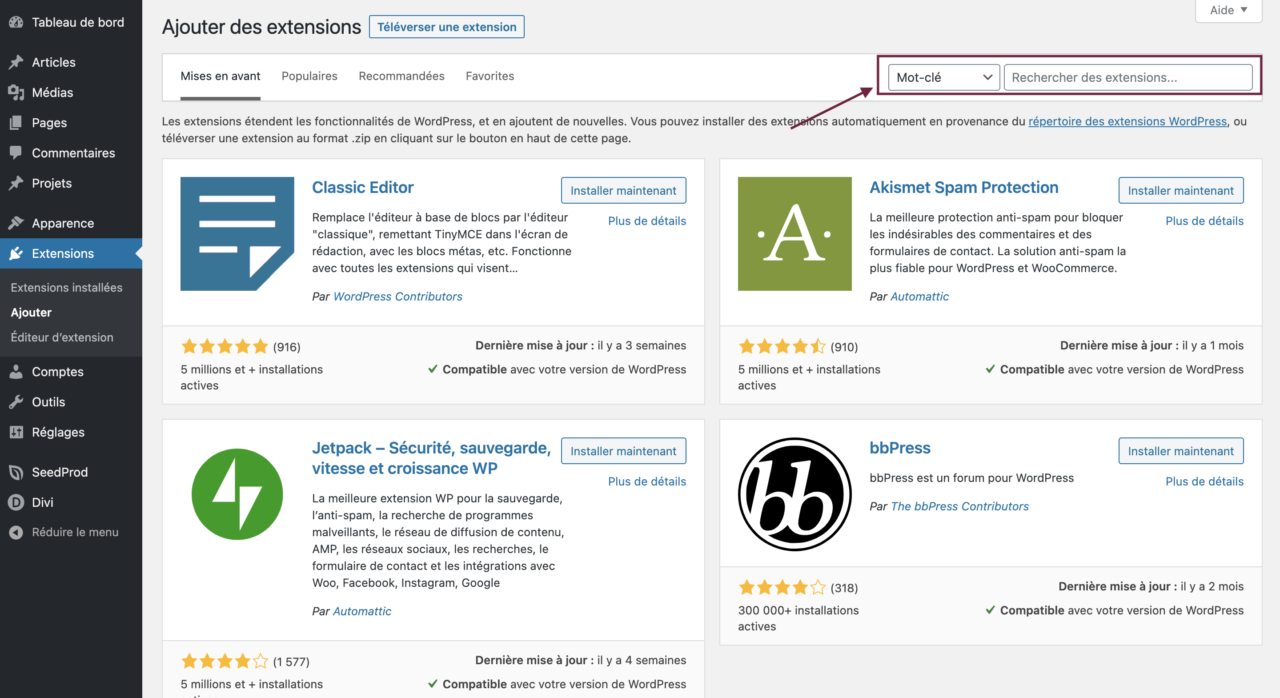This screenshot has height=698, width=1280.
Task: Open Comptes via the user icon
Action: click(16, 371)
